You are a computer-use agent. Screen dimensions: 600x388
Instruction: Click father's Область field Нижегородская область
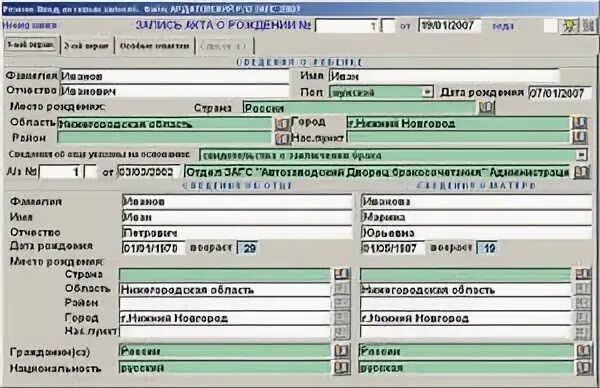(x=225, y=289)
